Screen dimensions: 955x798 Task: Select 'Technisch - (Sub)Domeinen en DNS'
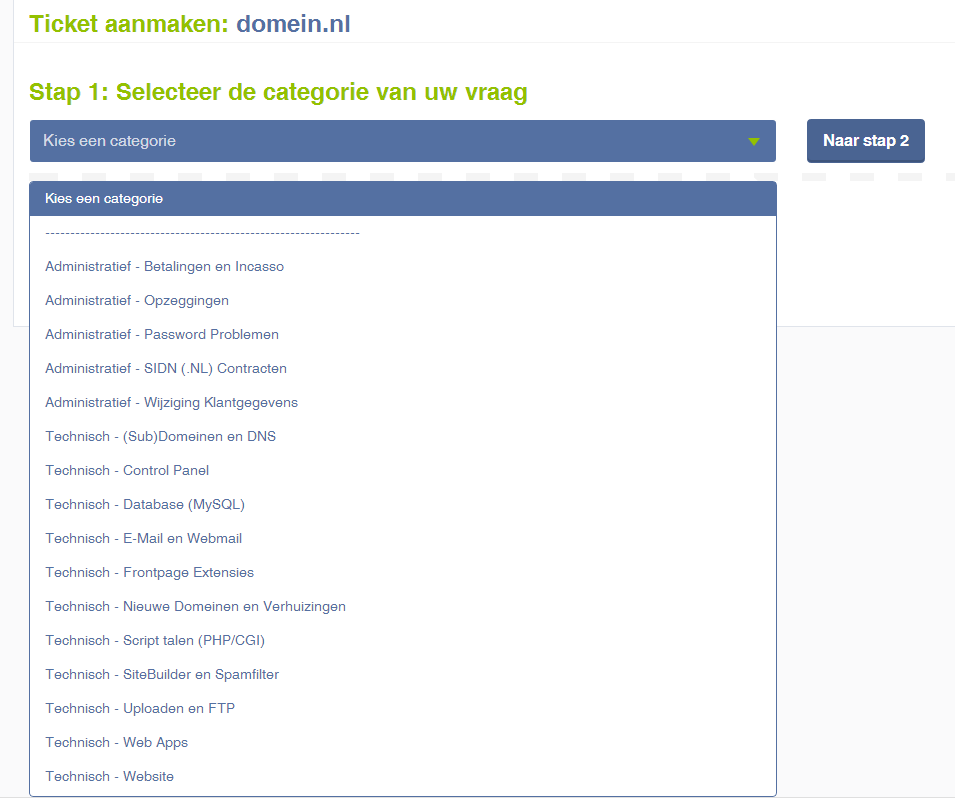click(403, 437)
